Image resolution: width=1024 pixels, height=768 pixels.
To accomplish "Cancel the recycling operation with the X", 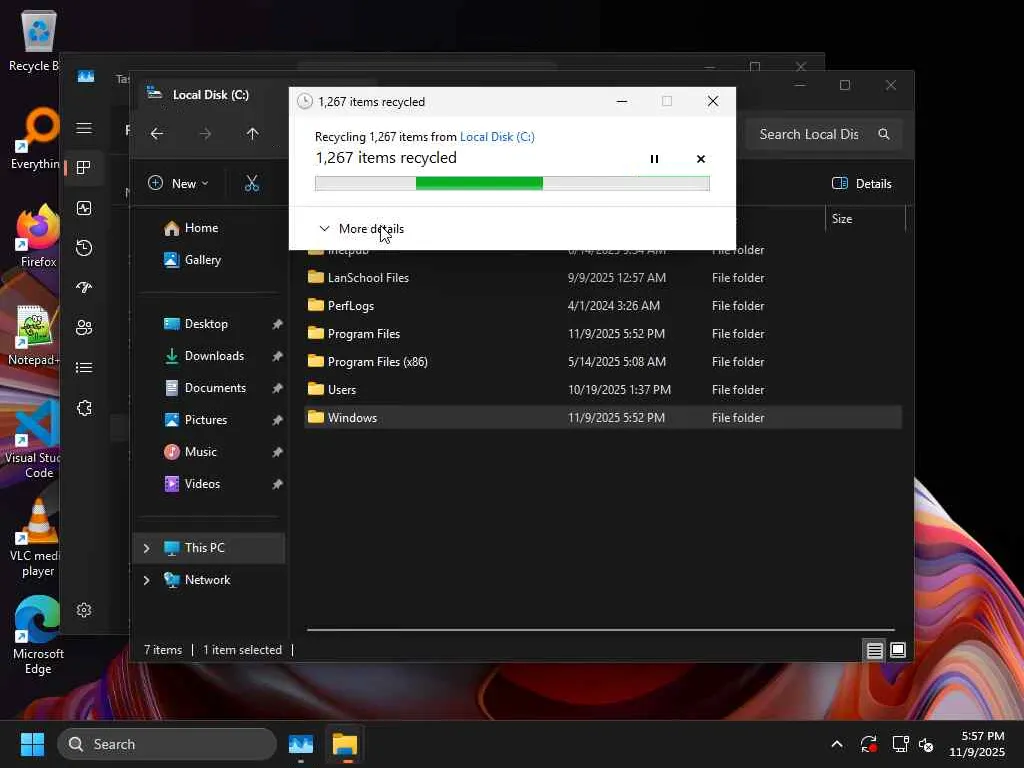I will (x=701, y=159).
